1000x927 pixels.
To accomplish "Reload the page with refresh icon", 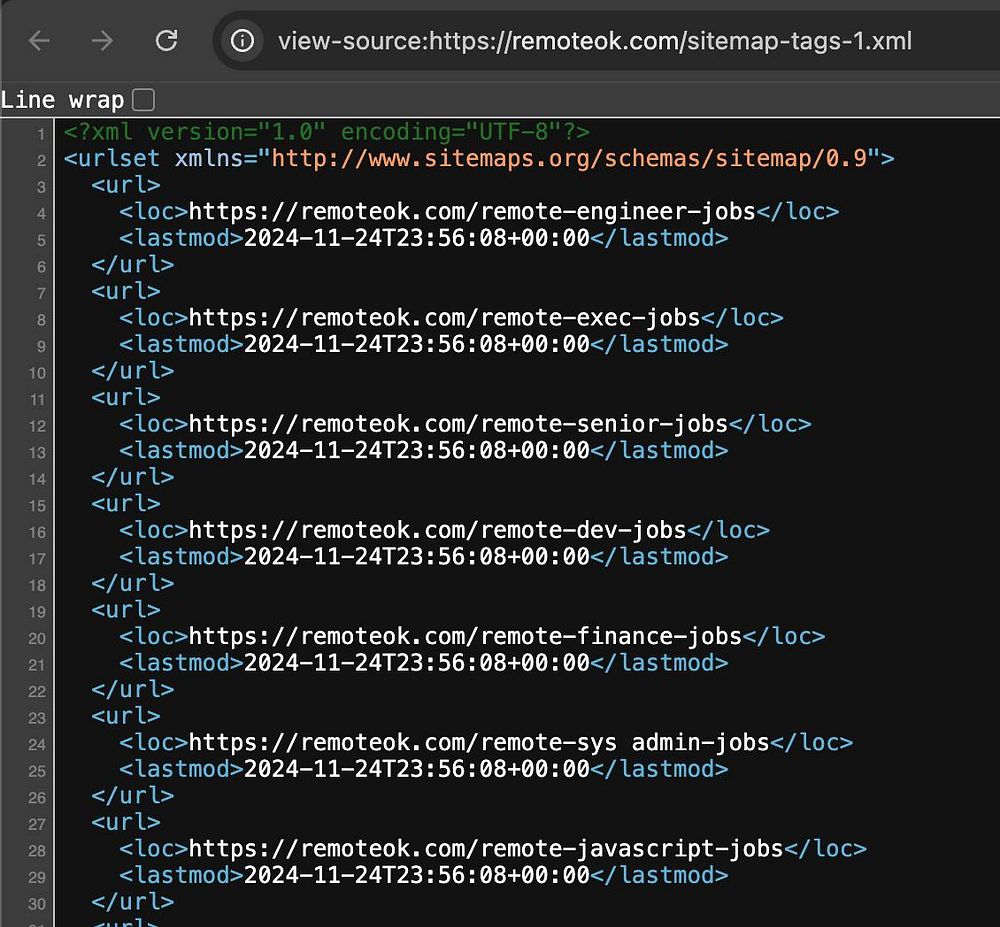I will pos(167,40).
